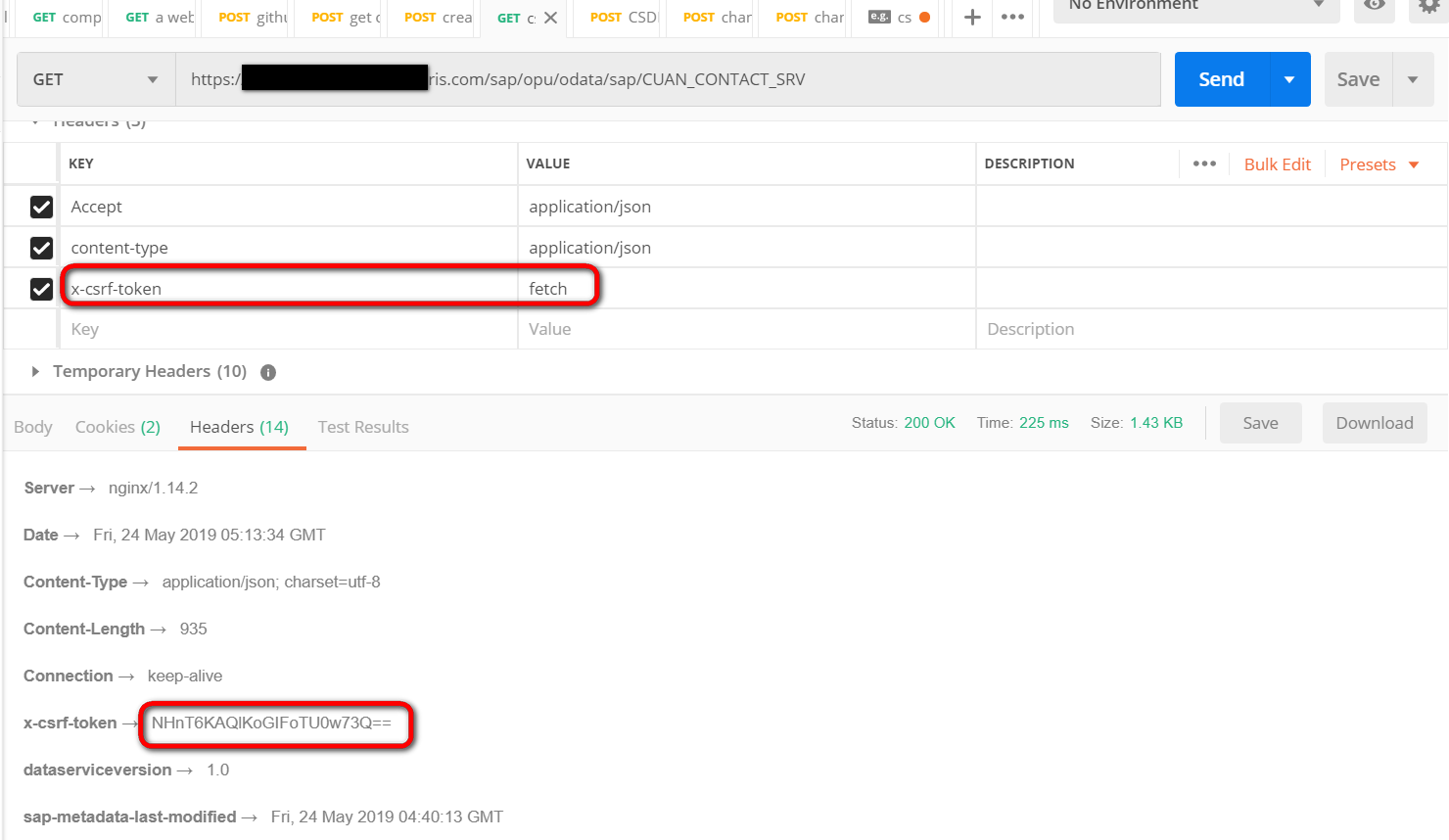Switch to the Cookies response tab
1449x840 pixels.
click(x=117, y=427)
